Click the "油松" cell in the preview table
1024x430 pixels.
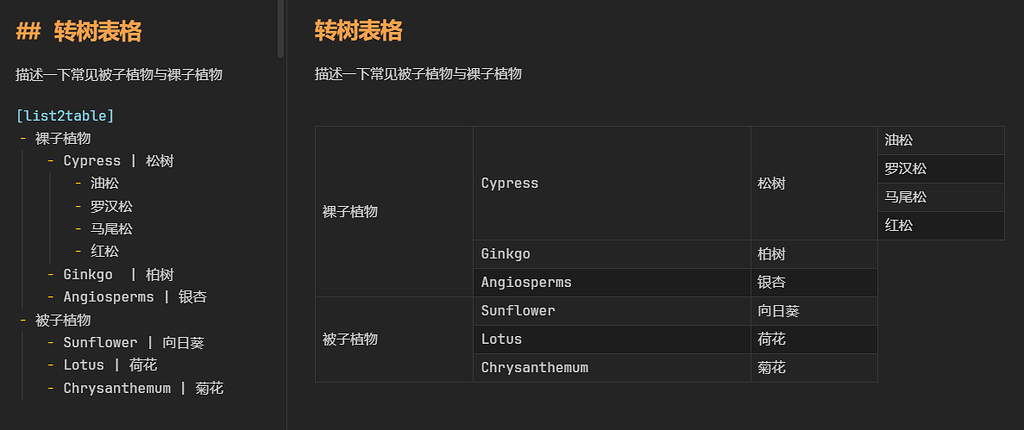point(899,141)
